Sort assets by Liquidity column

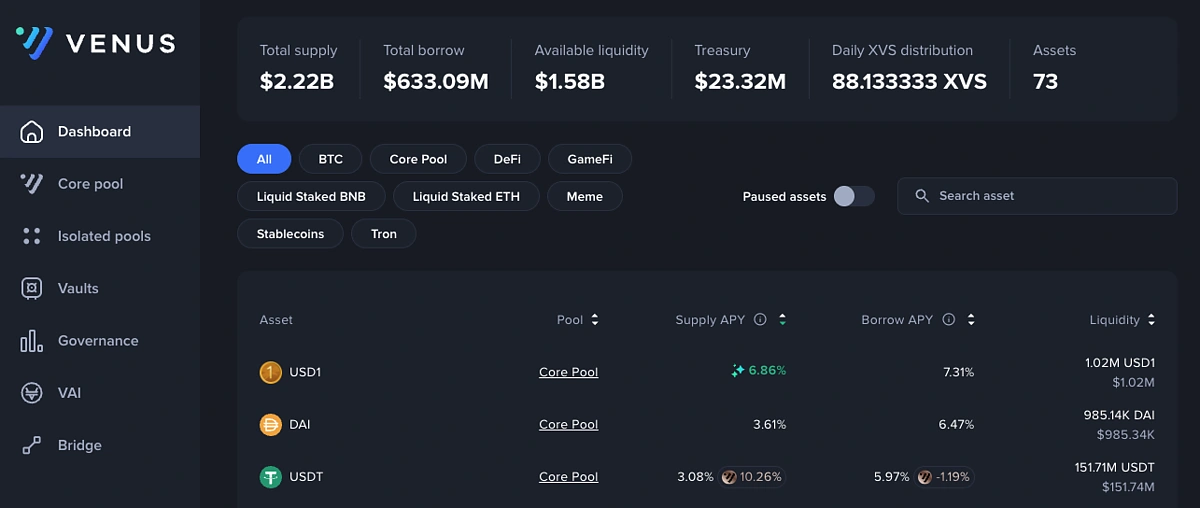[1152, 320]
